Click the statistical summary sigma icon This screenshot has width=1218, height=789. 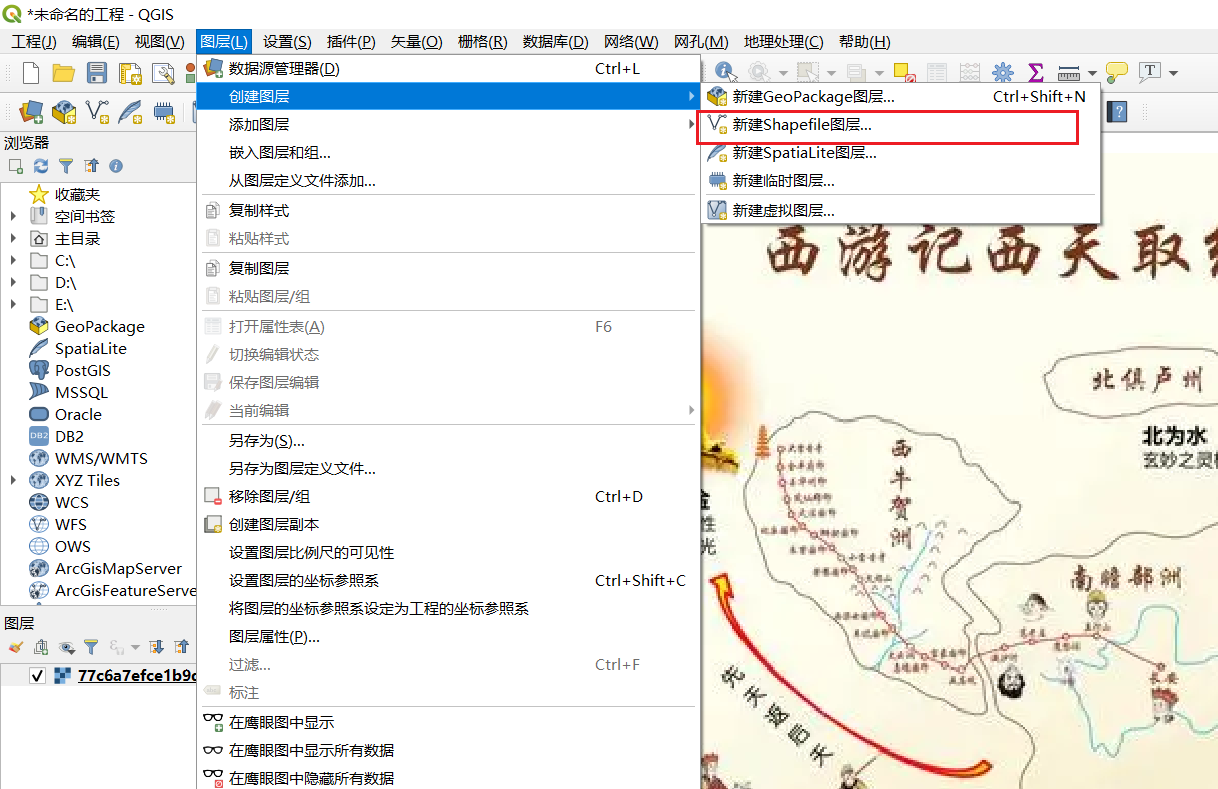(1035, 73)
